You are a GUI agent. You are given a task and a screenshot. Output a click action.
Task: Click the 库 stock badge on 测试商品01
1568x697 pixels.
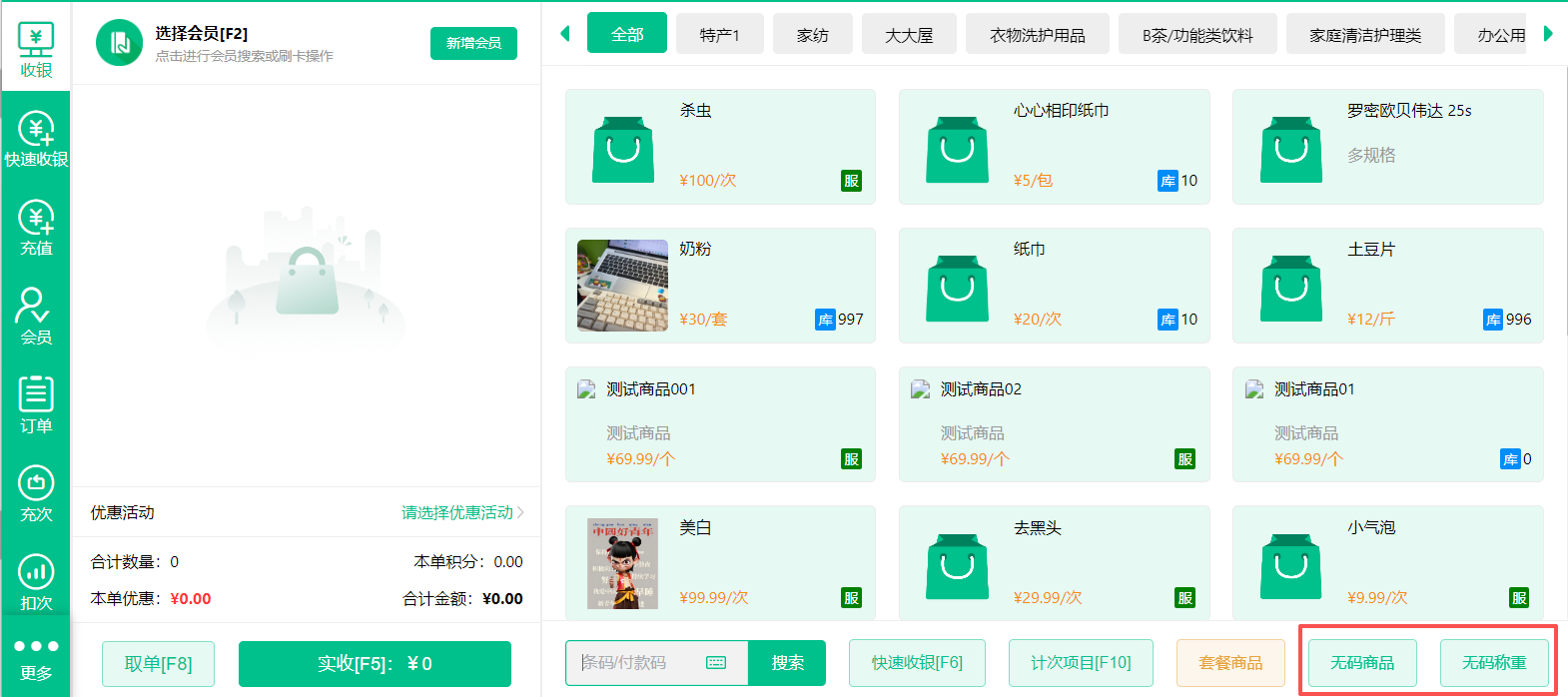[1510, 459]
